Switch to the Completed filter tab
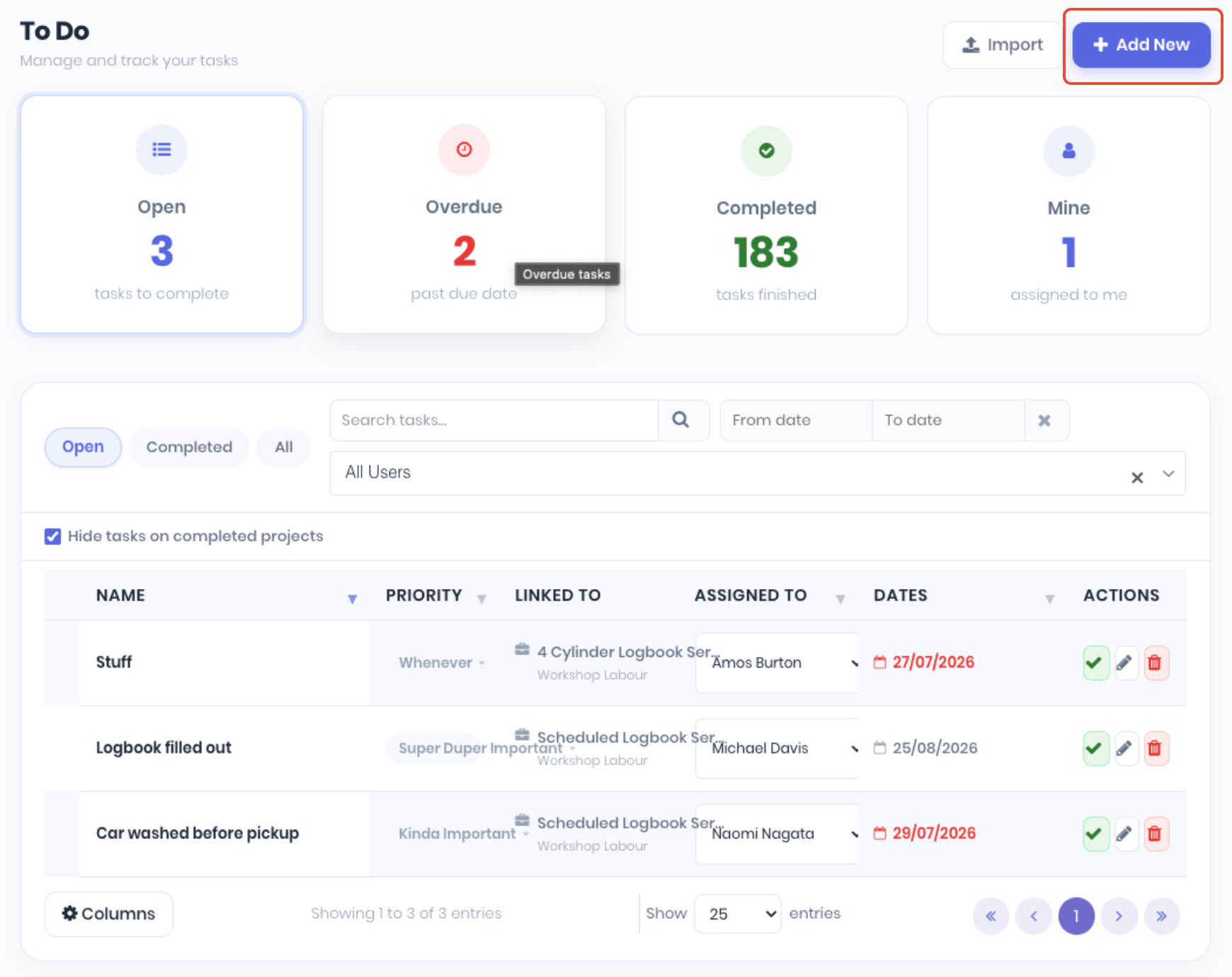The height and width of the screenshot is (977, 1232). tap(189, 447)
